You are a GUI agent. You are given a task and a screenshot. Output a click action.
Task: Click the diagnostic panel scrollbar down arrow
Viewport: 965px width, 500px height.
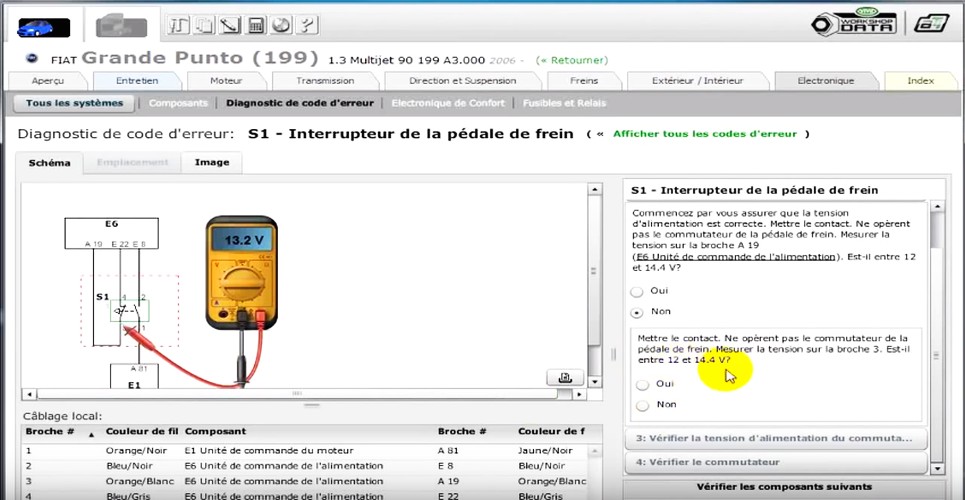pyautogui.click(x=937, y=469)
